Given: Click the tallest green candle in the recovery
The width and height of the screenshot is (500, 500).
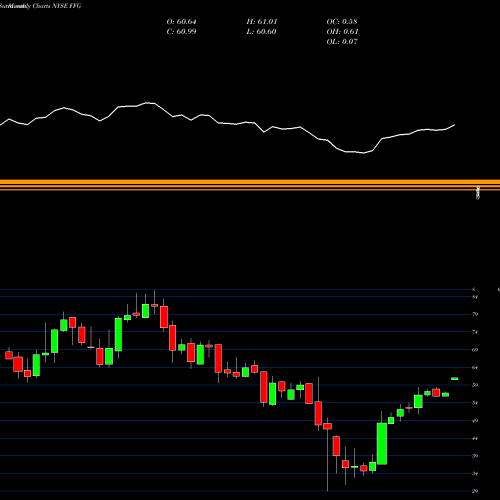Looking at the screenshot, I should coord(382,444).
